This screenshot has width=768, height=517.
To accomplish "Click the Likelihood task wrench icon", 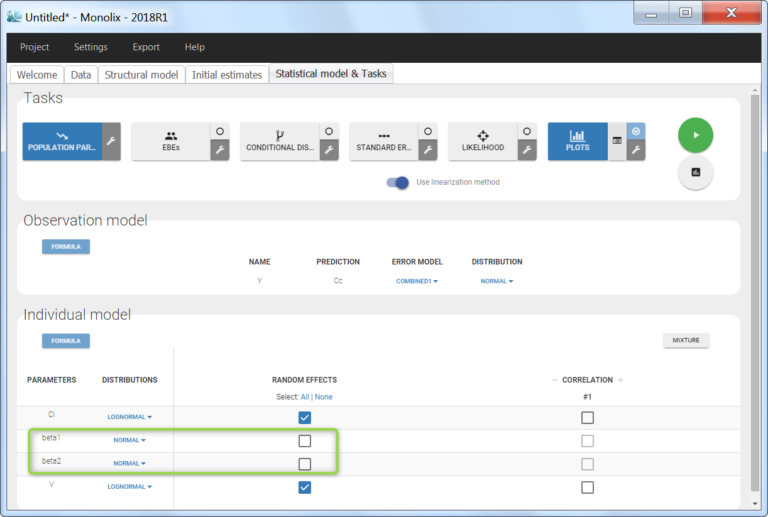I will coord(526,150).
